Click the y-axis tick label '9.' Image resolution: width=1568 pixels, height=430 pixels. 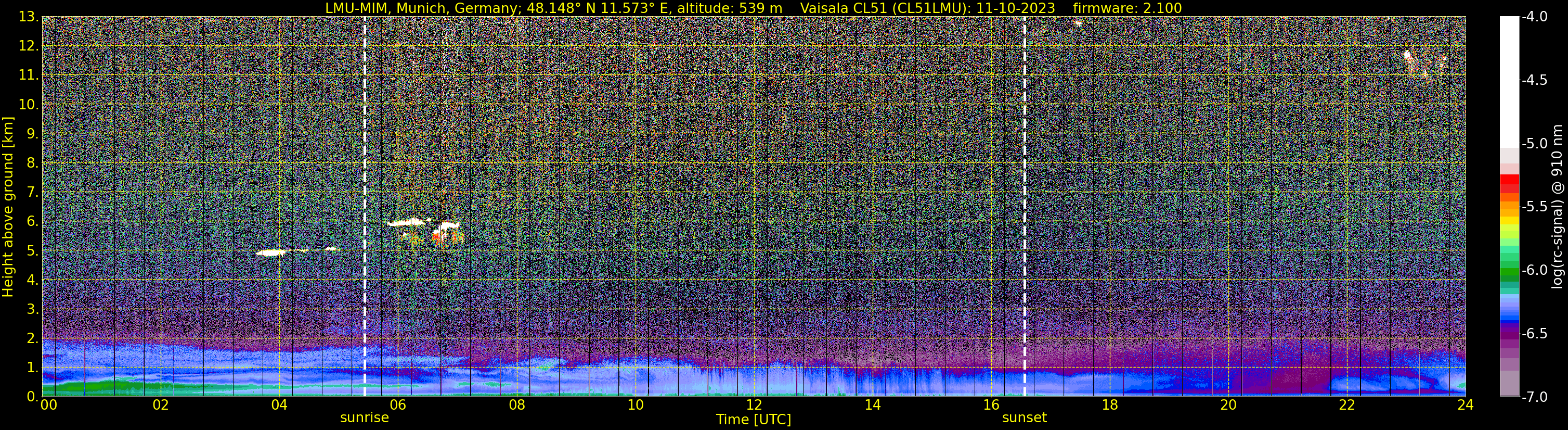pos(33,134)
